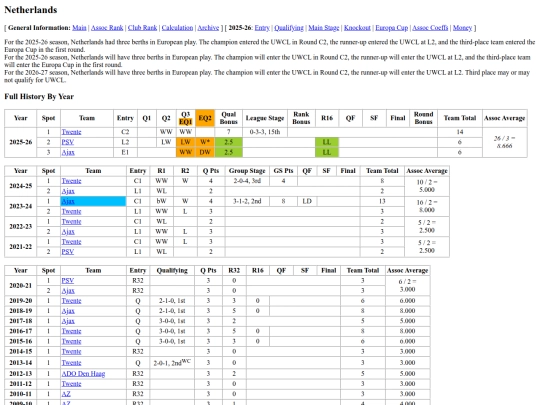This screenshot has width=540, height=405.
Task: Open the Europa Cup link
Action: 392,28
